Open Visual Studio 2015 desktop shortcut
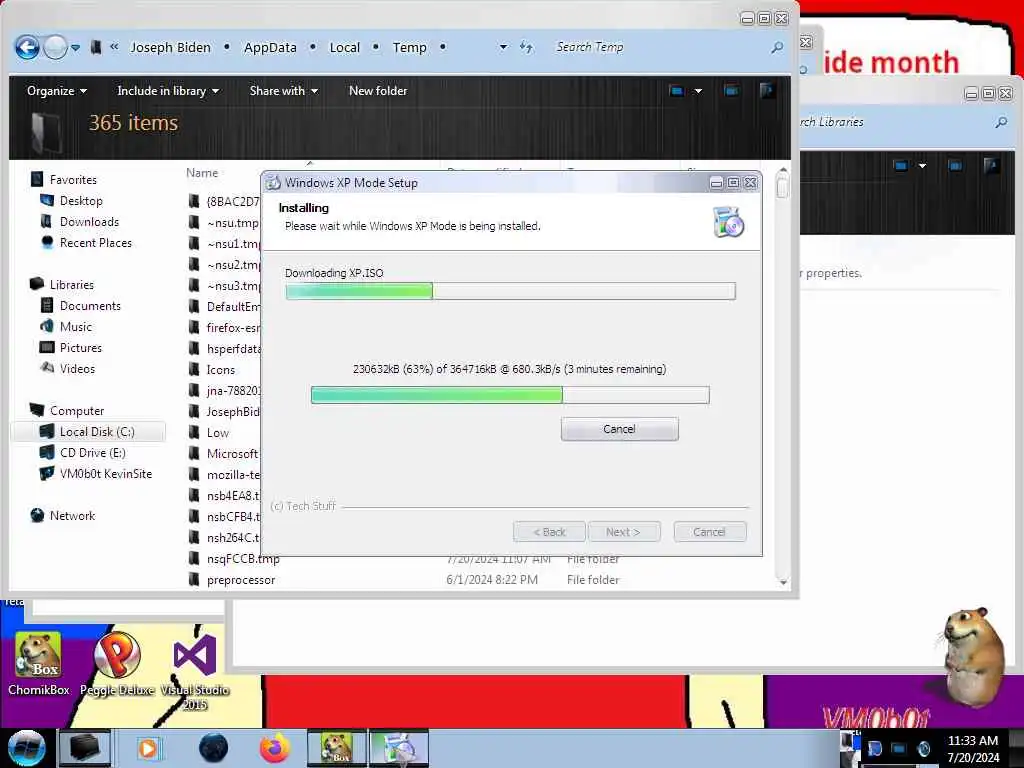The width and height of the screenshot is (1024, 768). coord(195,671)
